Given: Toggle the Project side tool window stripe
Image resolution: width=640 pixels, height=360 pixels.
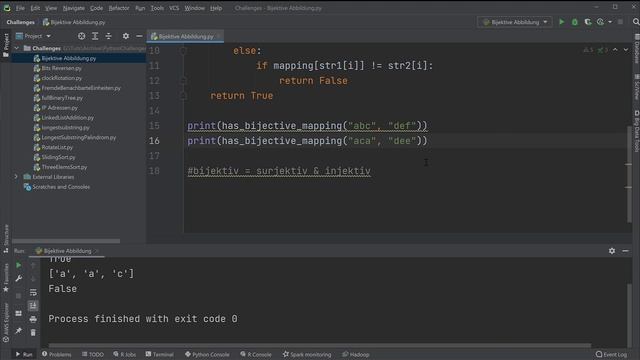Looking at the screenshot, I should coord(6,45).
